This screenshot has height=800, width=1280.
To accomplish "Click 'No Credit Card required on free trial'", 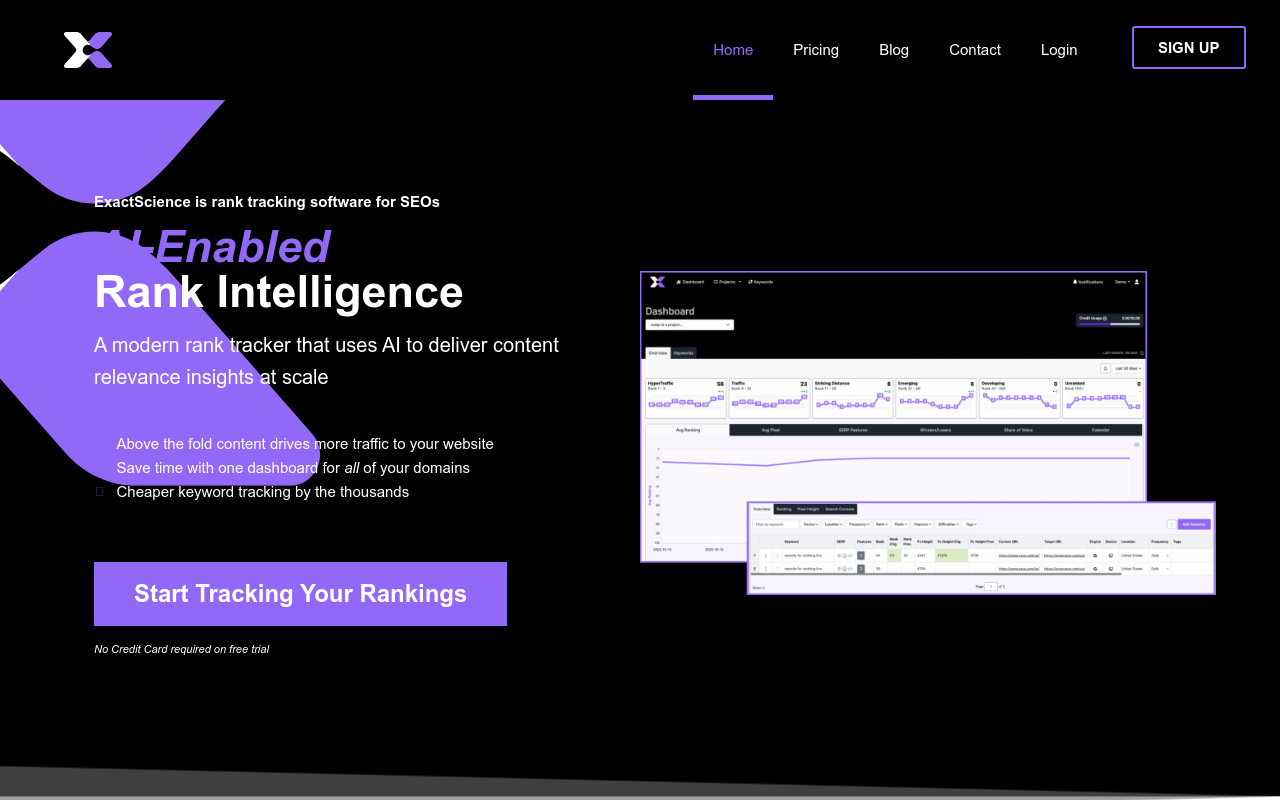I will click(x=181, y=649).
